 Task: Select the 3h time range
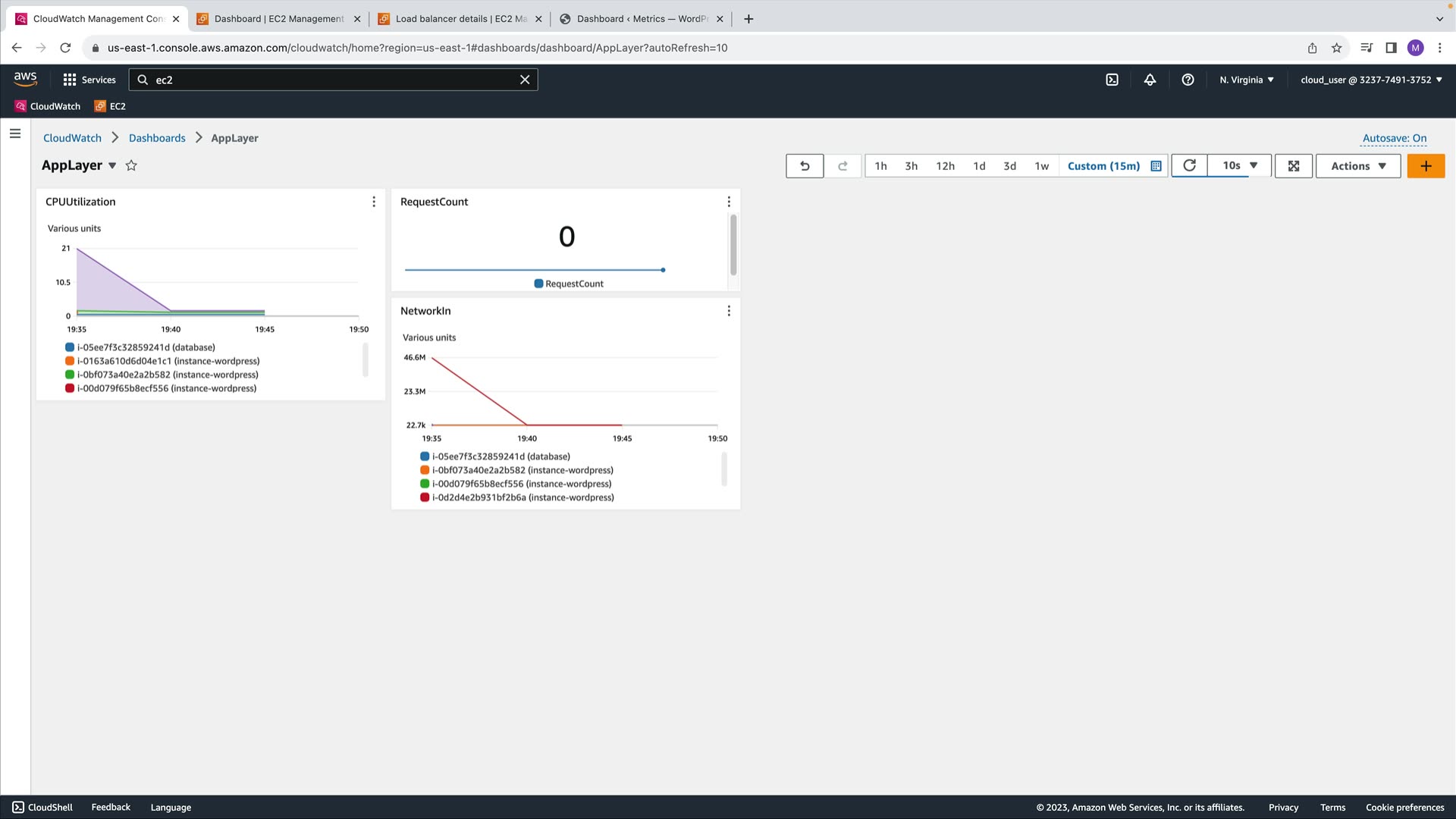911,166
